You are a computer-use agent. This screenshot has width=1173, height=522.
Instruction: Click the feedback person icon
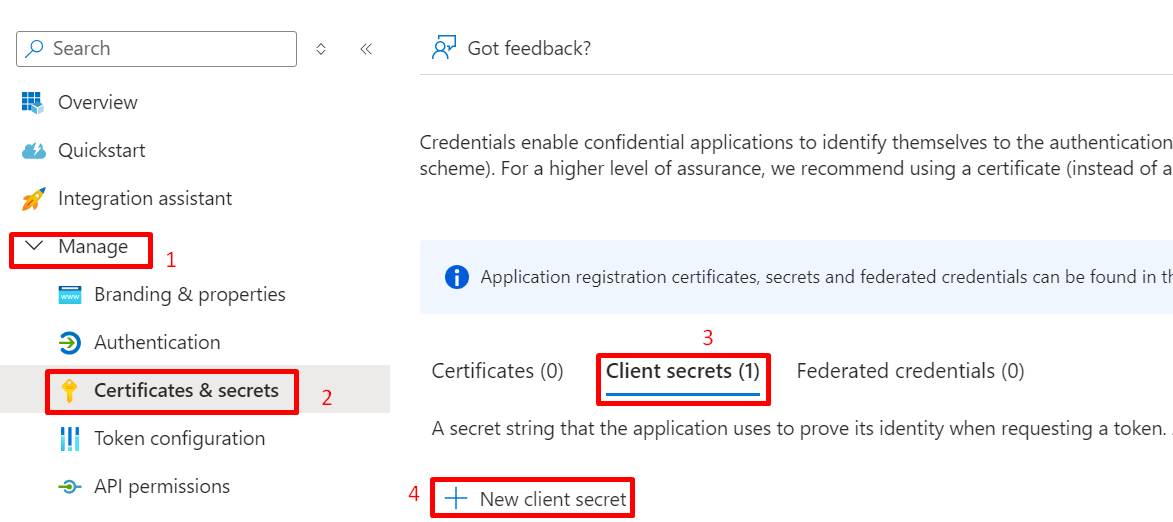(443, 48)
